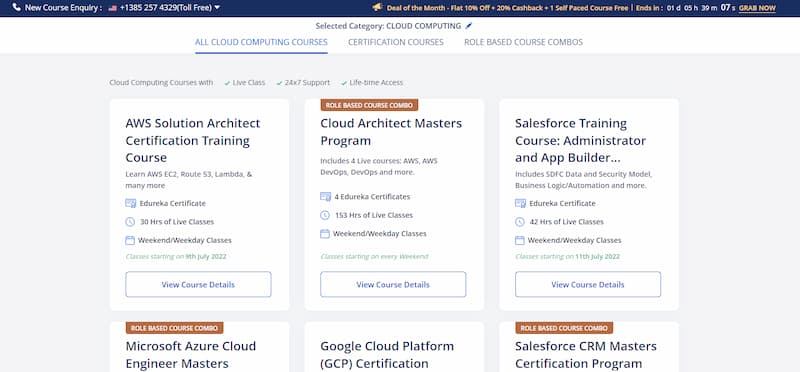This screenshot has height=372, width=800.
Task: Click certificate icon in AWS Solution Architect card
Action: coord(131,203)
